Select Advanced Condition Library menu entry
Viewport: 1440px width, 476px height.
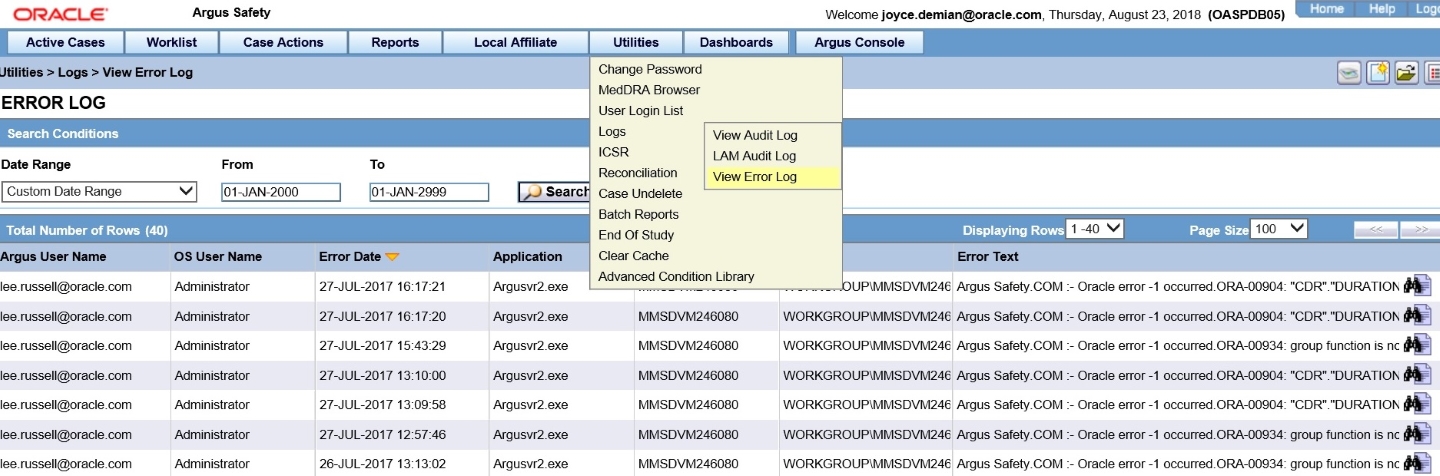(676, 277)
